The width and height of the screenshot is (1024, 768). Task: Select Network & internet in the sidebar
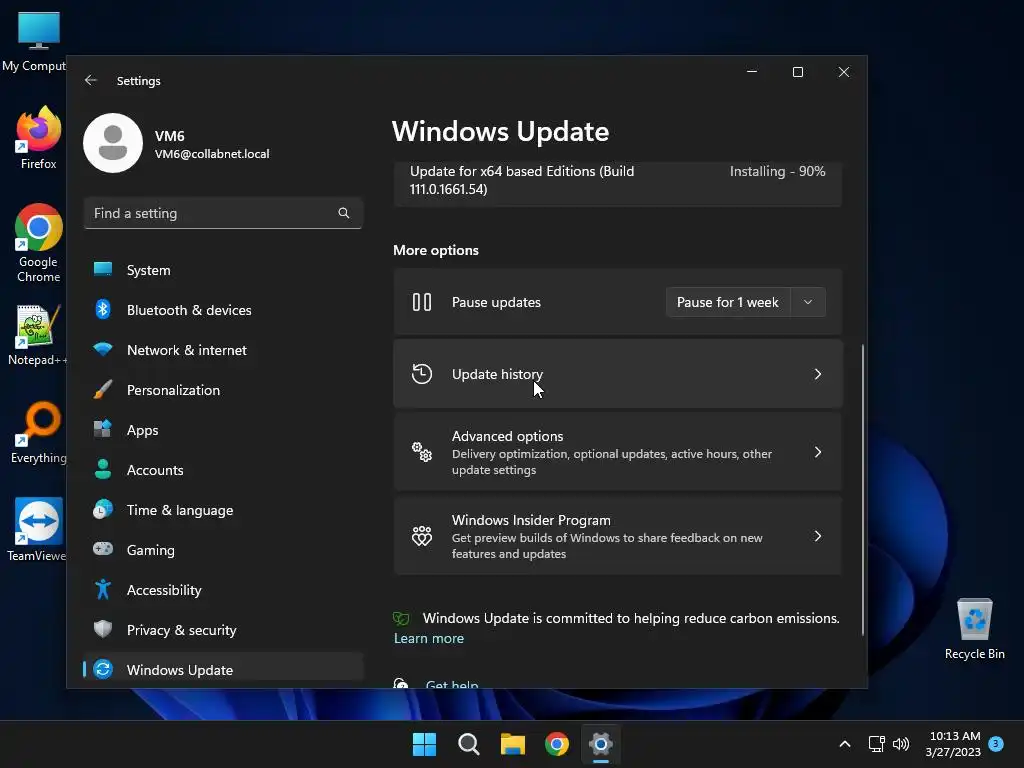tap(223, 349)
